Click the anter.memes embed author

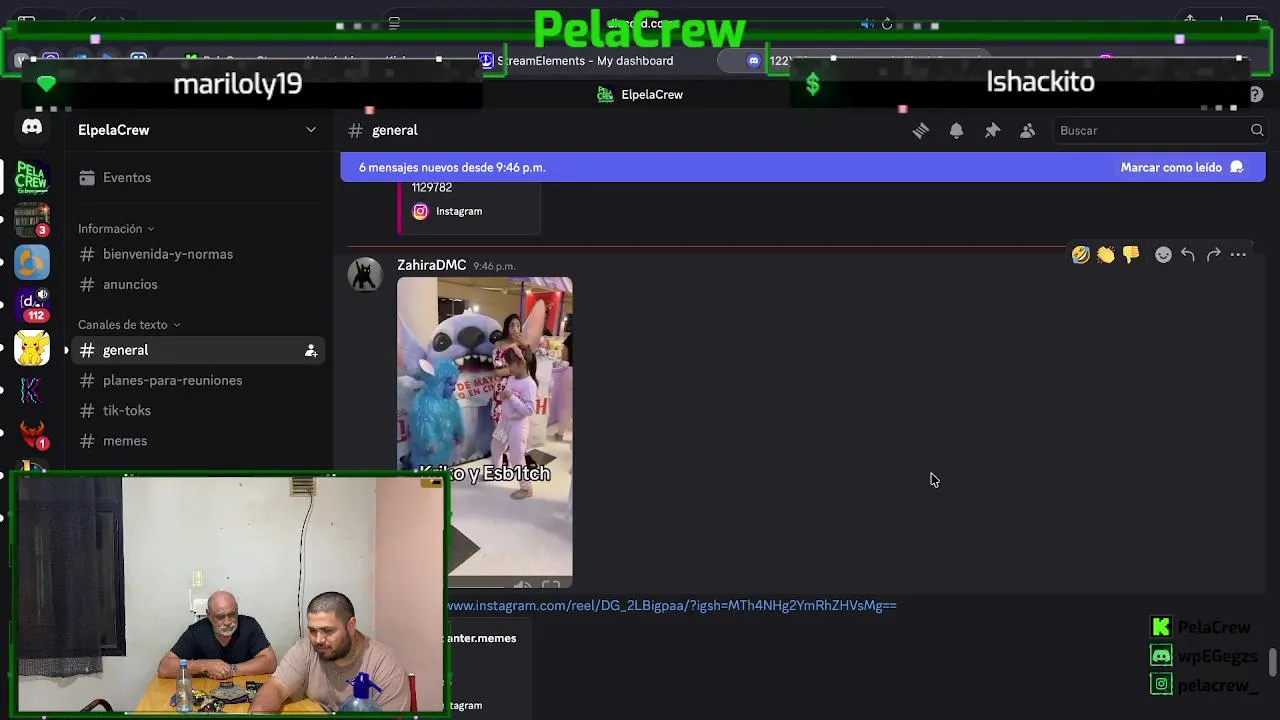point(482,638)
